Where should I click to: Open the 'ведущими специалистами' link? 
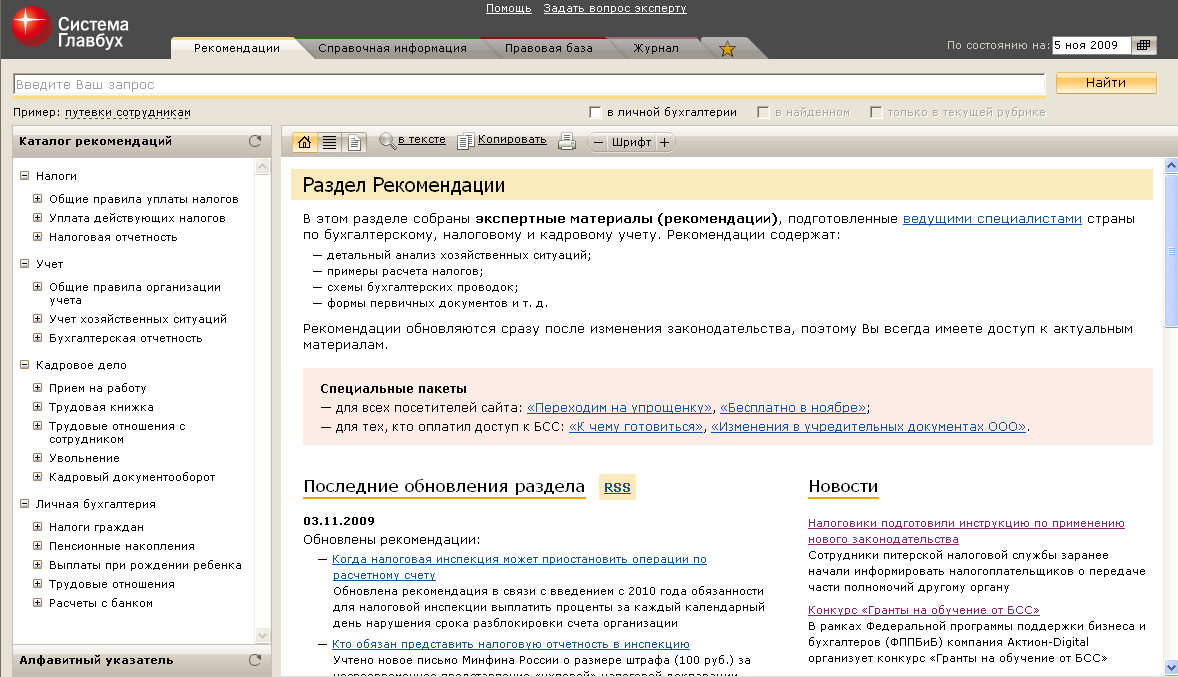(992, 219)
